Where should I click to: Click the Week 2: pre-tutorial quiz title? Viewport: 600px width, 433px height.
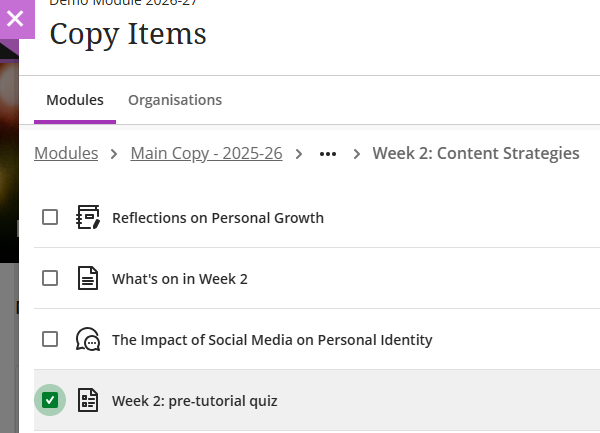[195, 401]
